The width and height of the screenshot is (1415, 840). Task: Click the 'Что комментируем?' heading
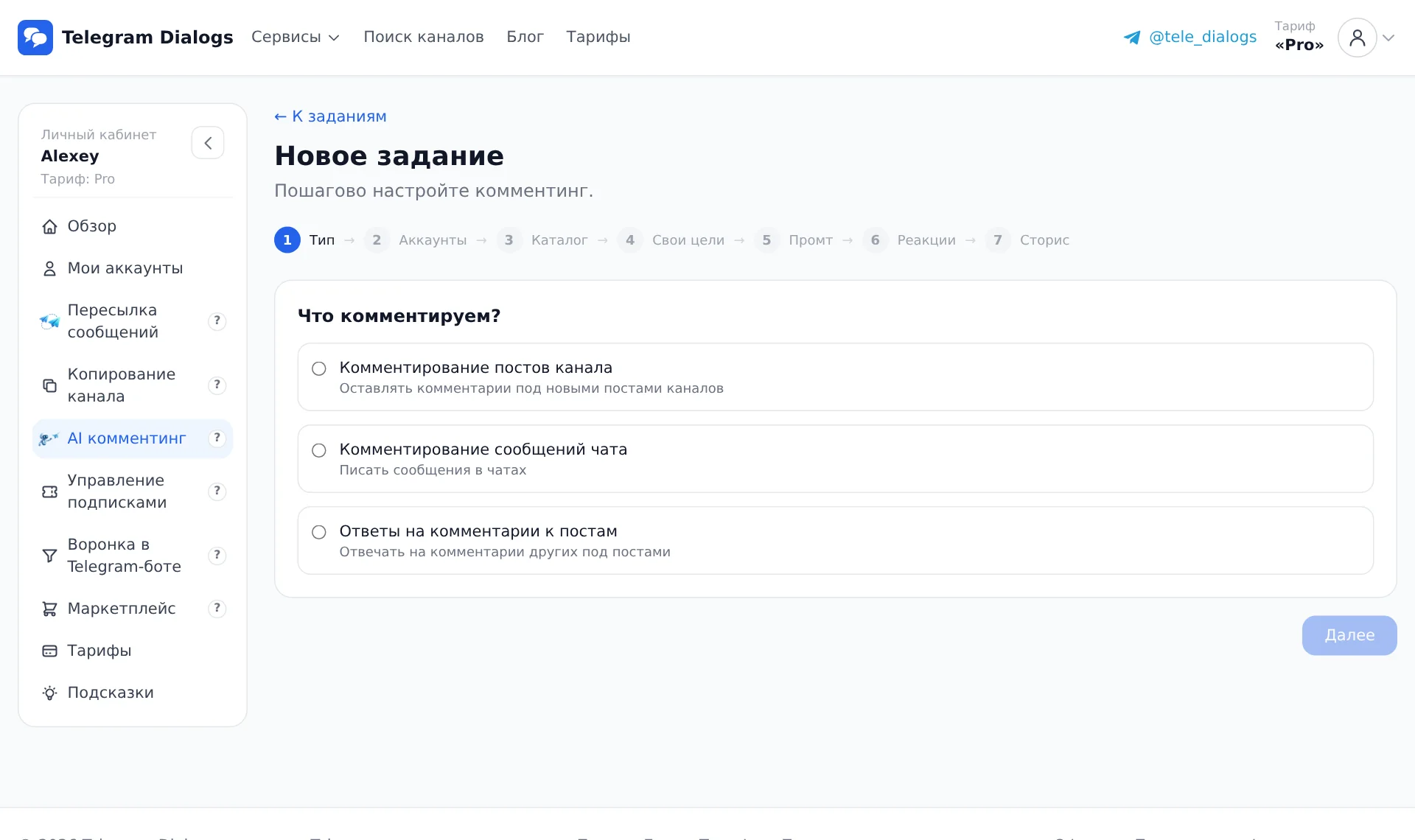click(399, 316)
